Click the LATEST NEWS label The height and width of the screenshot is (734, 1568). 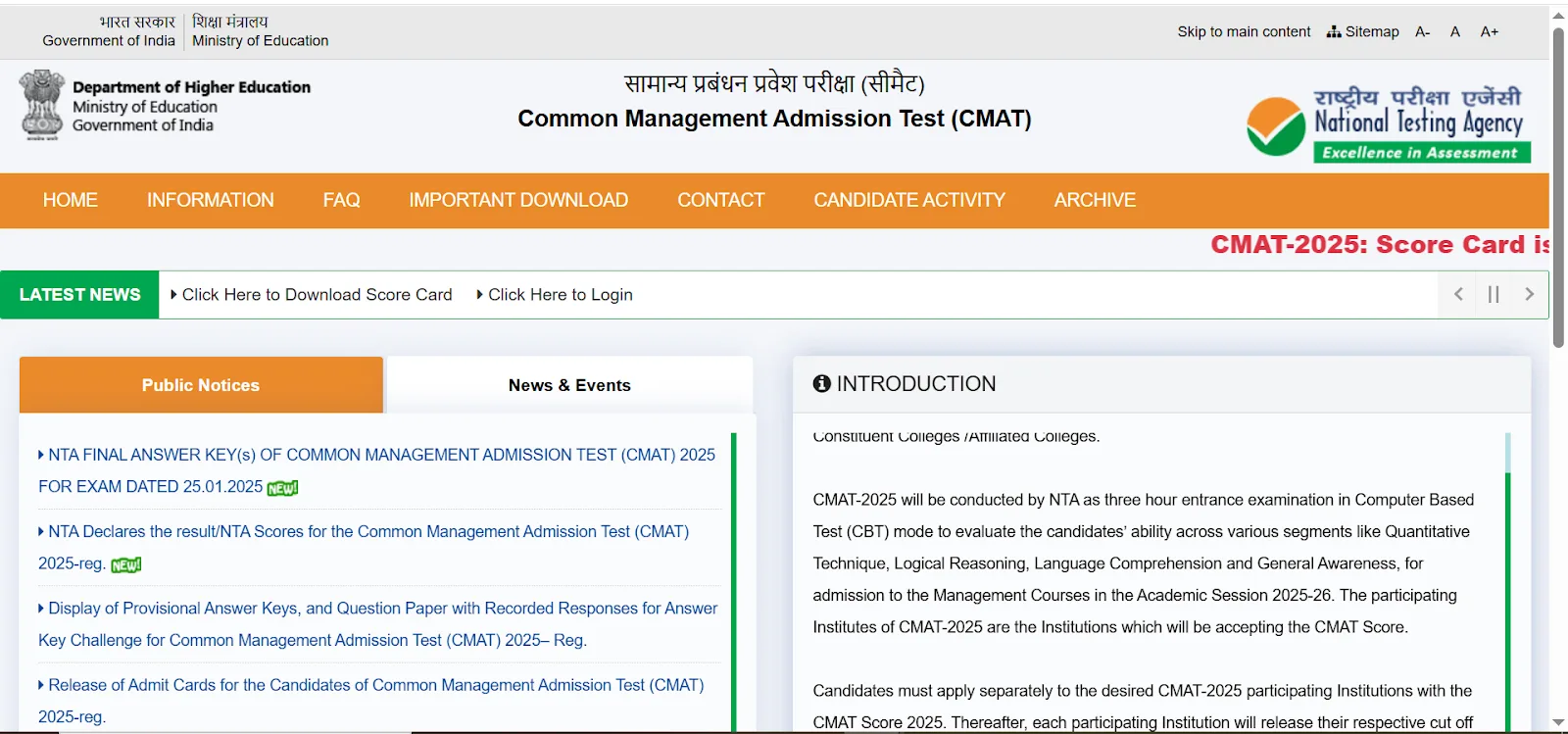(x=79, y=294)
